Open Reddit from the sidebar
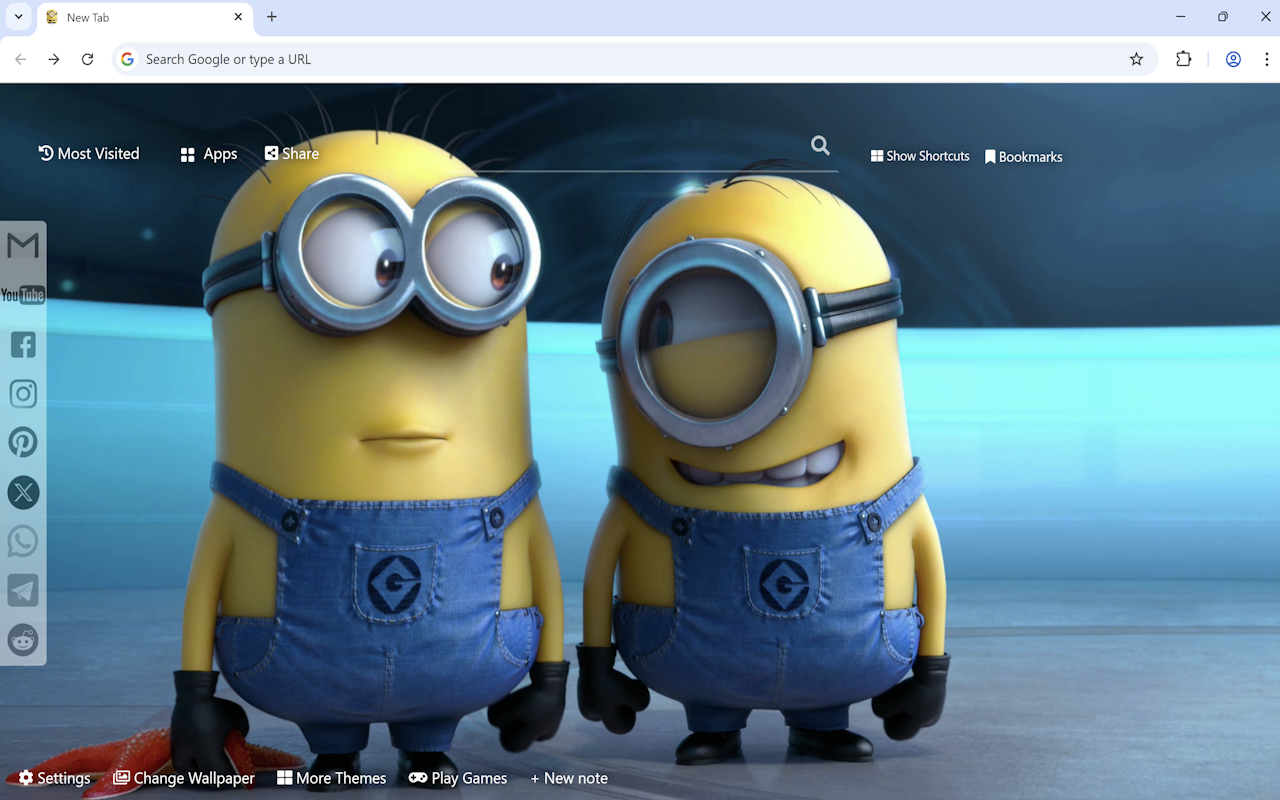1280x800 pixels. click(22, 640)
